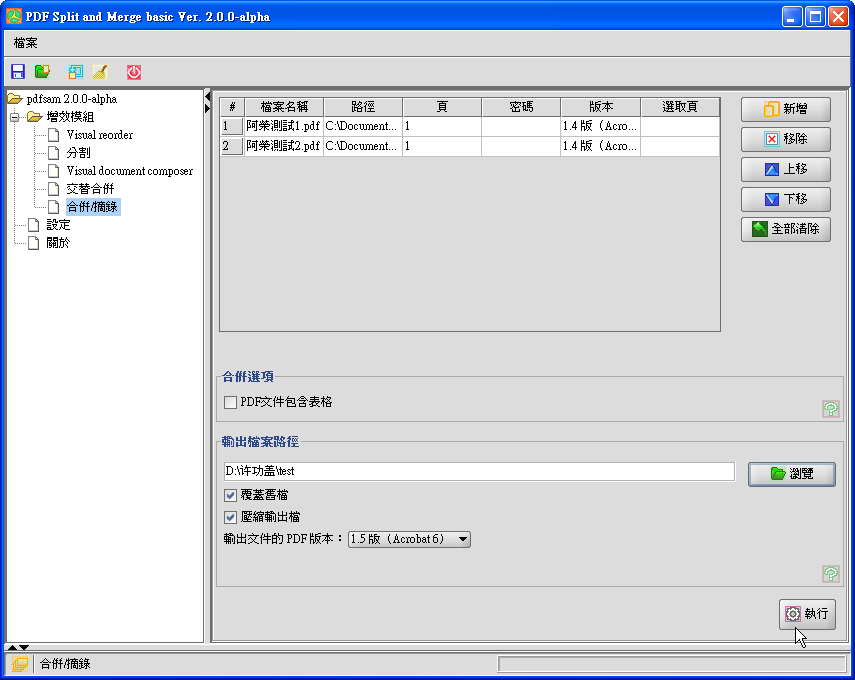Select Visual document composer in tree

click(130, 171)
